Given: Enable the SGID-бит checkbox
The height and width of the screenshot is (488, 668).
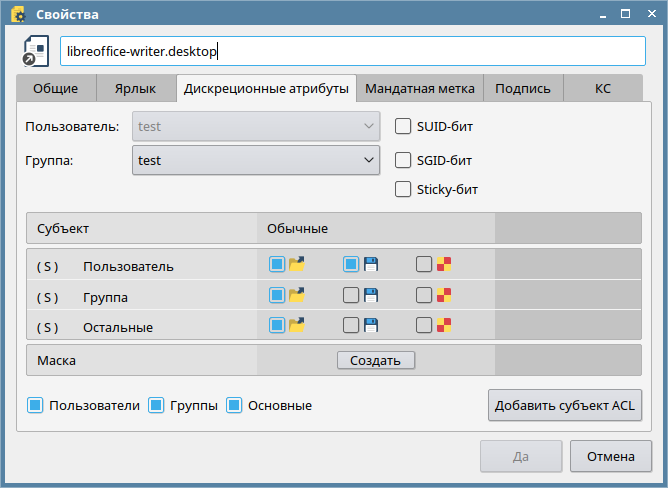Looking at the screenshot, I should pos(404,160).
